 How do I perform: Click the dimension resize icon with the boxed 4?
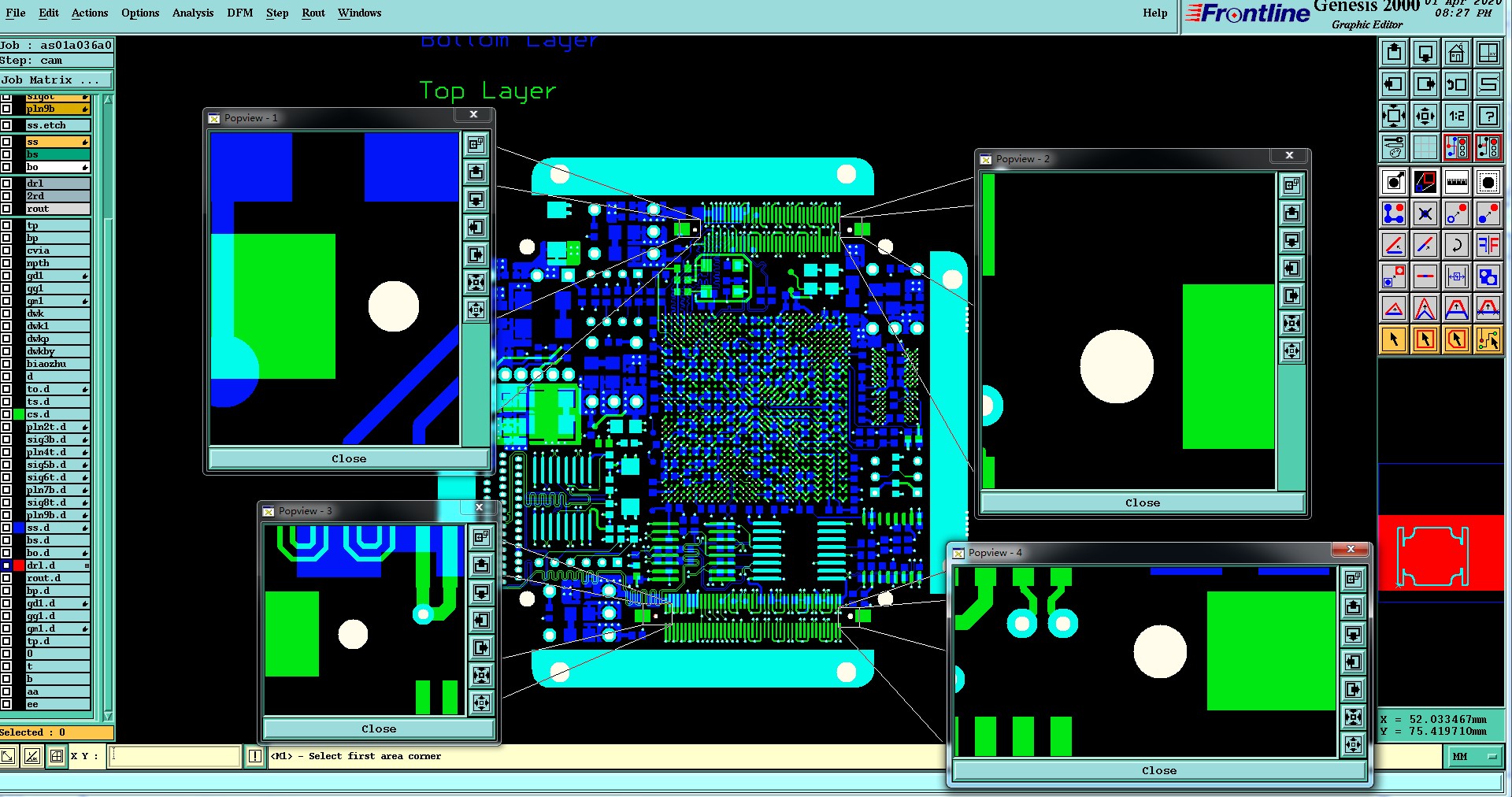1457,276
